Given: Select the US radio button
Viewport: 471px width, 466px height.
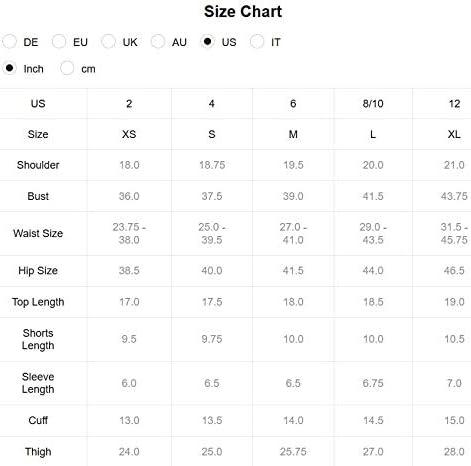Looking at the screenshot, I should (x=207, y=42).
